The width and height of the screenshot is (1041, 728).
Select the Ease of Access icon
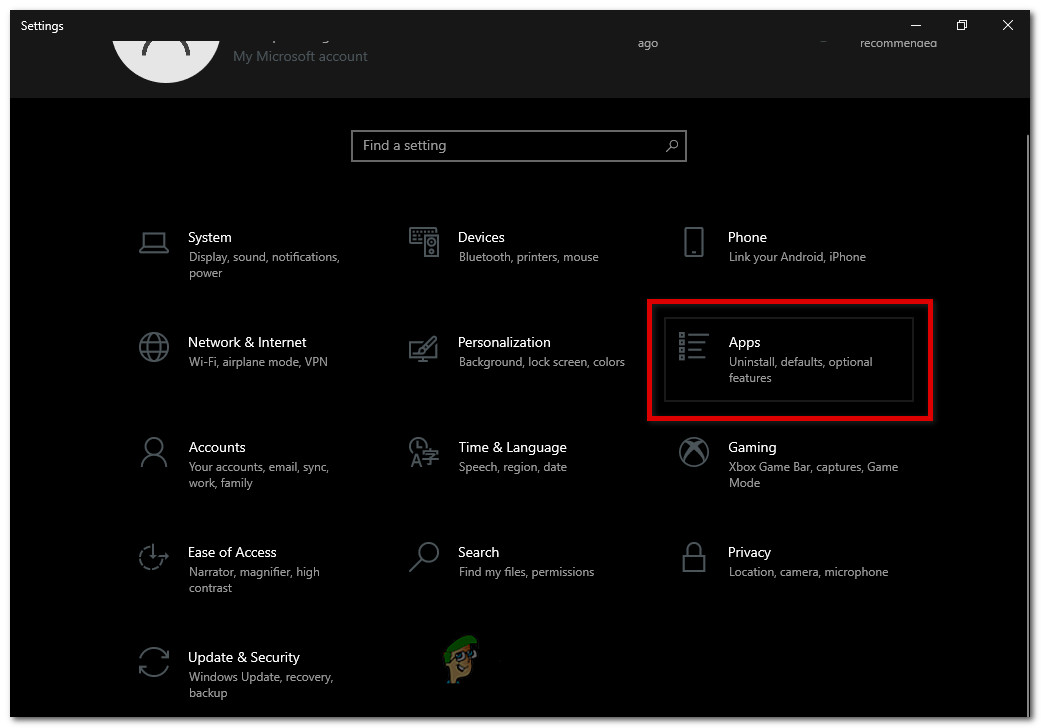tap(153, 557)
